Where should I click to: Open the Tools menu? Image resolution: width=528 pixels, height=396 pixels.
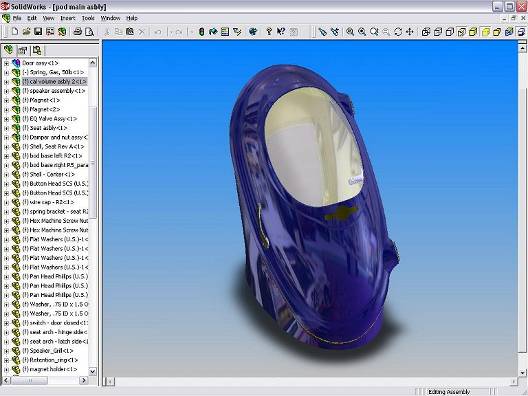tap(88, 18)
